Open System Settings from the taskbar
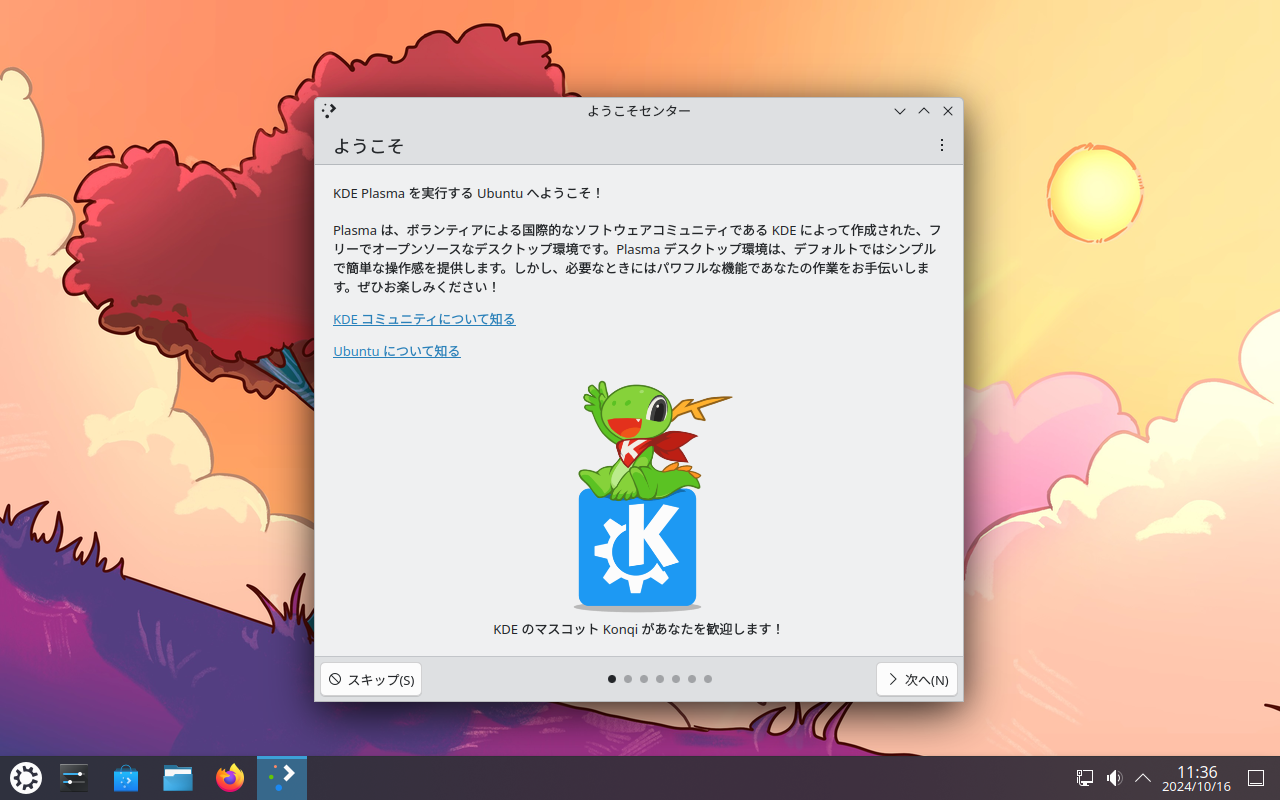 tap(73, 777)
